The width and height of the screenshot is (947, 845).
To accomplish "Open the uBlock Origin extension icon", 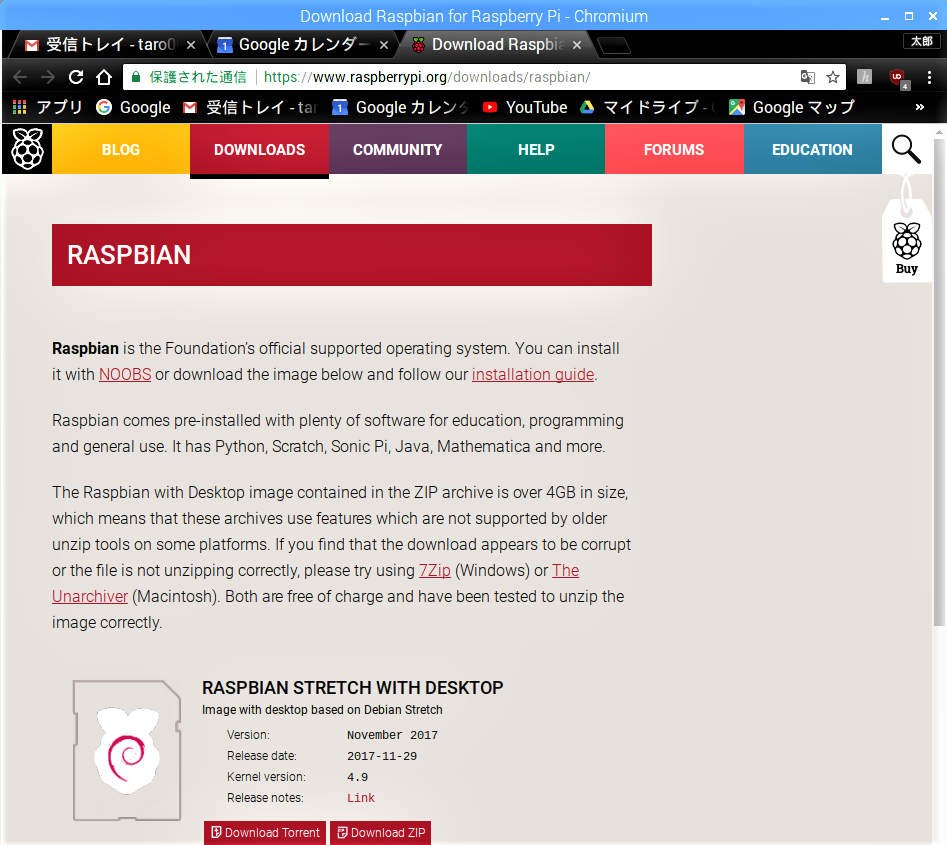I will [897, 77].
